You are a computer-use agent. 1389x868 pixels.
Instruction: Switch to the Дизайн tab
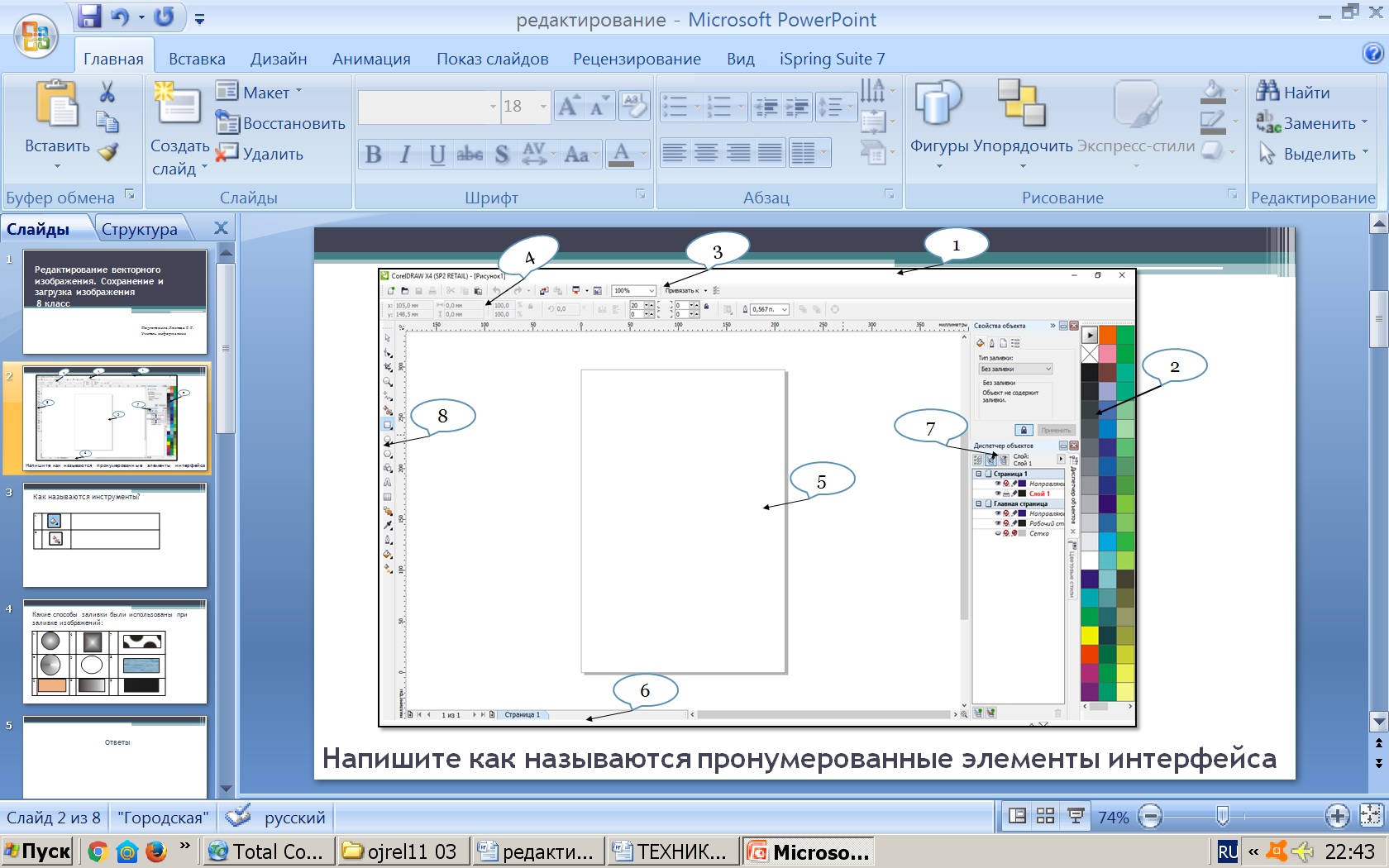click(279, 59)
